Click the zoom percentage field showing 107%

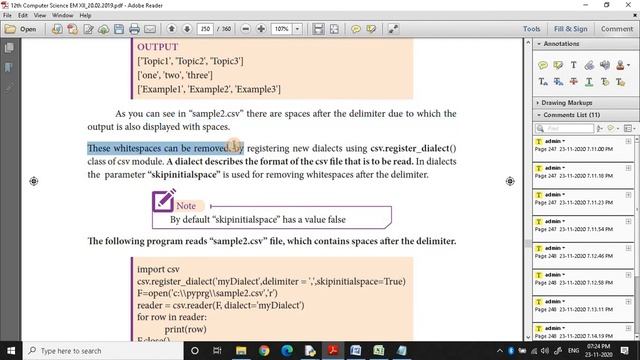coord(282,29)
